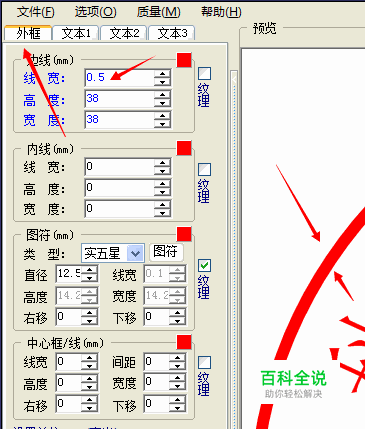Decrease 中心框/线 高度 with down arrow
The width and height of the screenshot is (365, 429).
89,387
